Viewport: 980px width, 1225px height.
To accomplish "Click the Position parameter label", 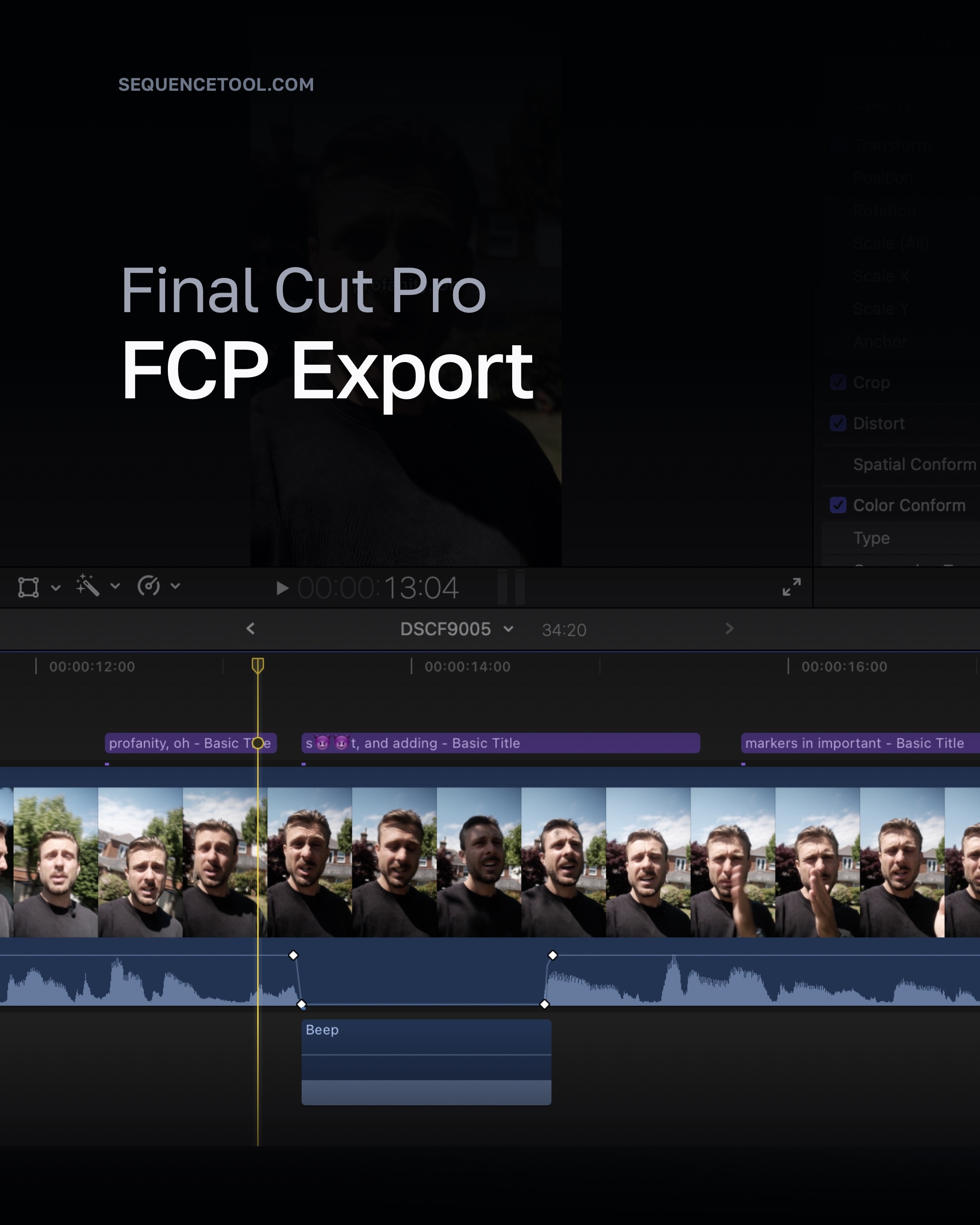I will pyautogui.click(x=883, y=178).
